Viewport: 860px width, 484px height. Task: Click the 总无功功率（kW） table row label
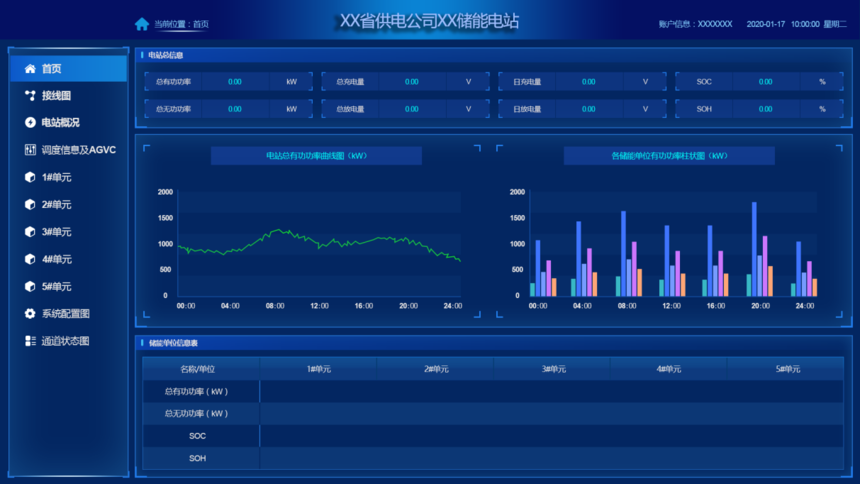197,413
